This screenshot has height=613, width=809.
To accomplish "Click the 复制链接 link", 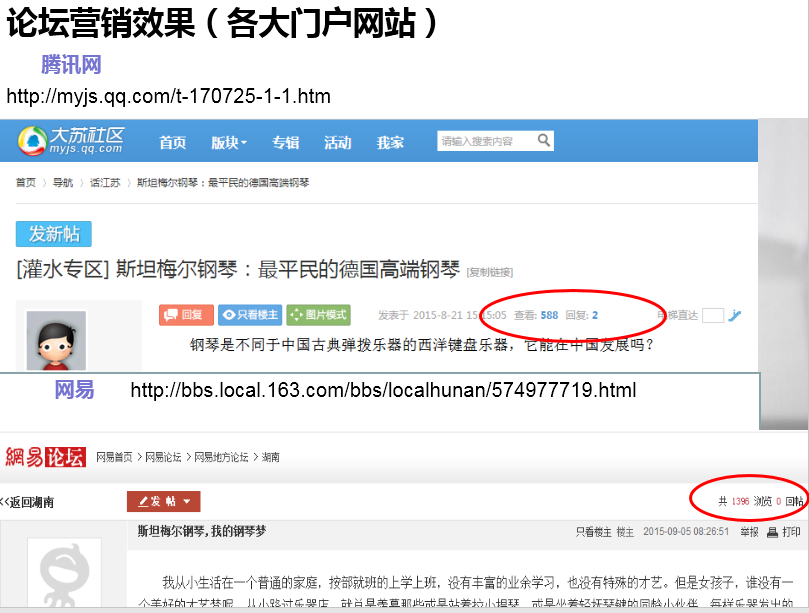I will (490, 272).
